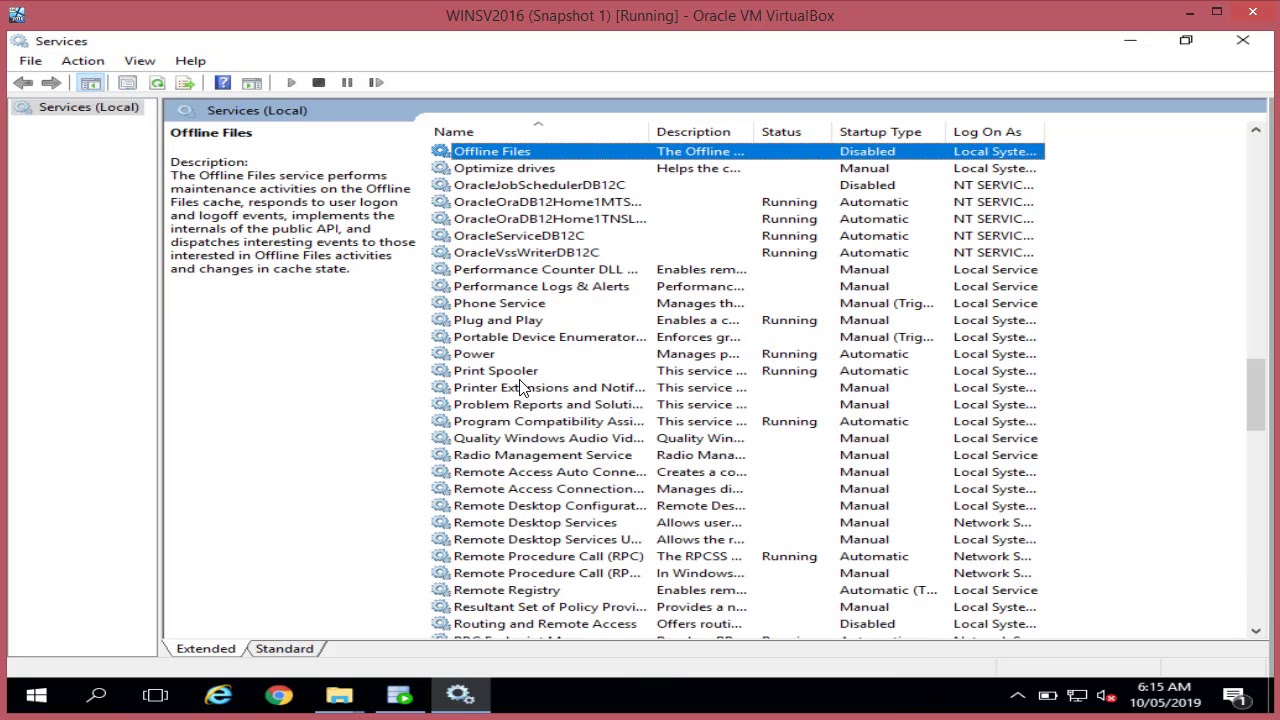Select the Remote Desktop Services row
Image resolution: width=1280 pixels, height=720 pixels.
738,523
